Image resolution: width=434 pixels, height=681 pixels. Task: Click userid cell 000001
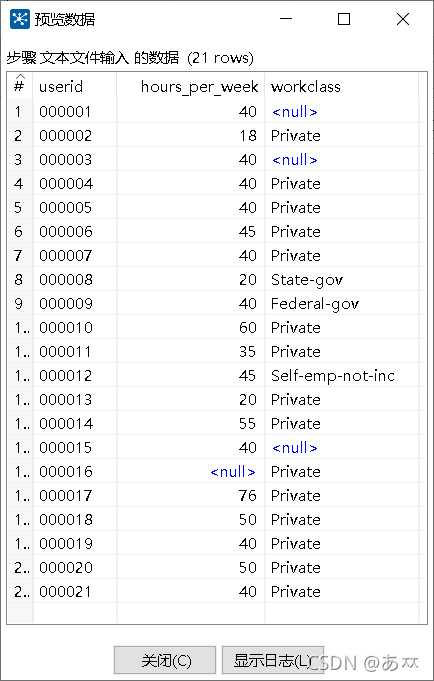(75, 112)
